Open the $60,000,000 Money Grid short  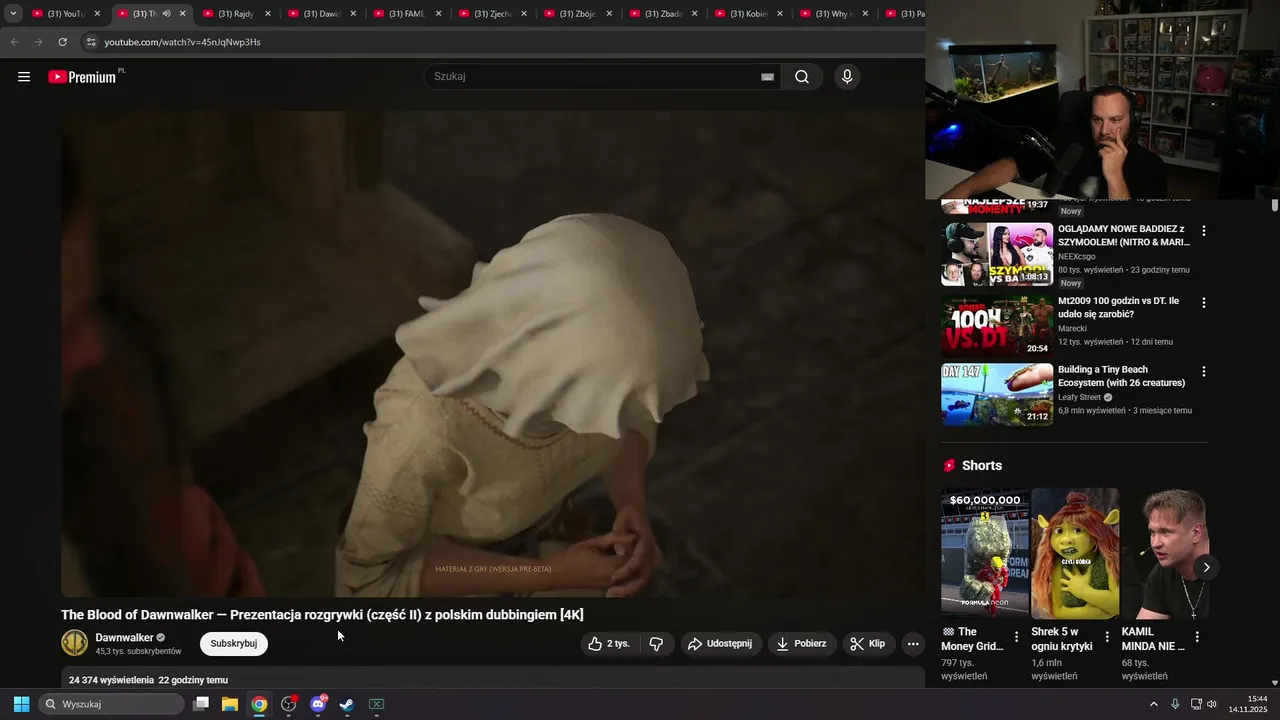(x=985, y=553)
